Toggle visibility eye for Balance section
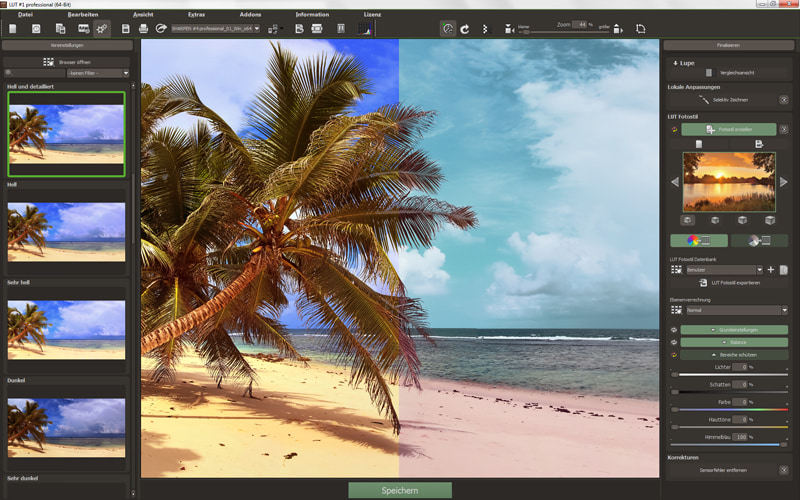The height and width of the screenshot is (500, 800). [x=674, y=342]
